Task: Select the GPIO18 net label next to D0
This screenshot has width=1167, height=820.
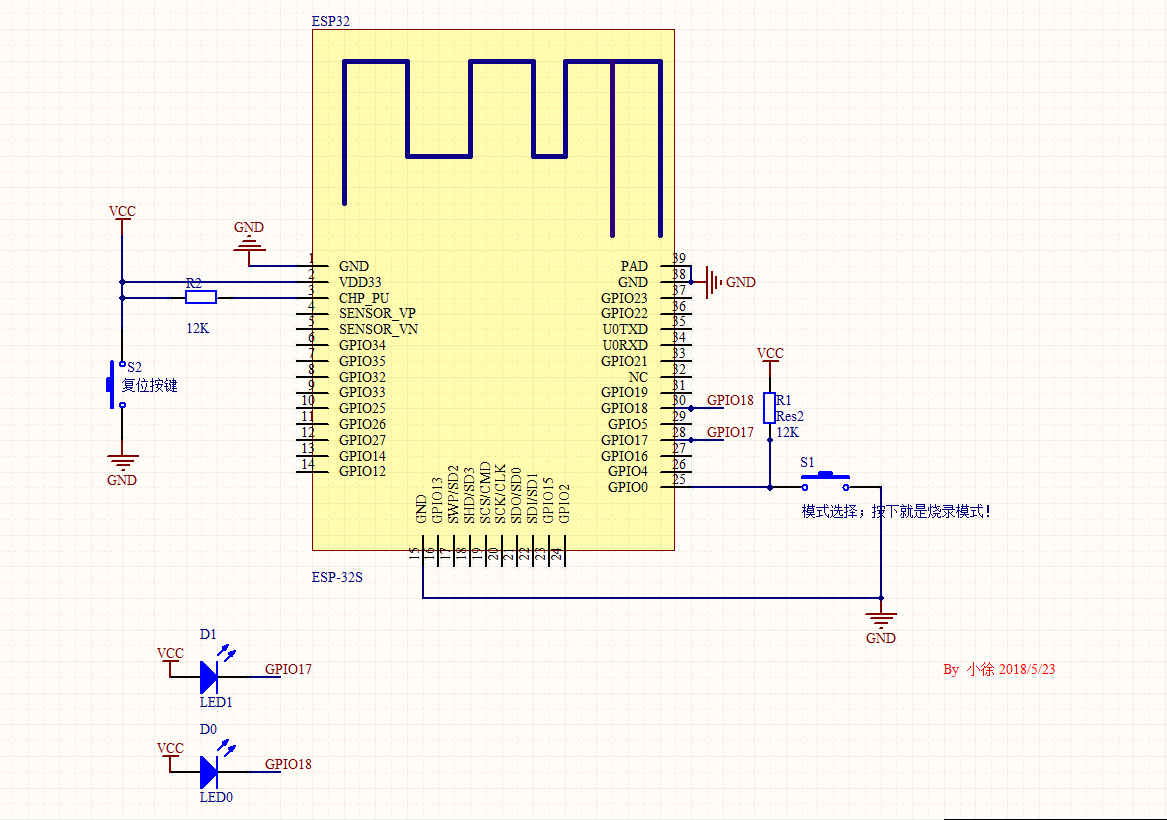Action: tap(288, 764)
